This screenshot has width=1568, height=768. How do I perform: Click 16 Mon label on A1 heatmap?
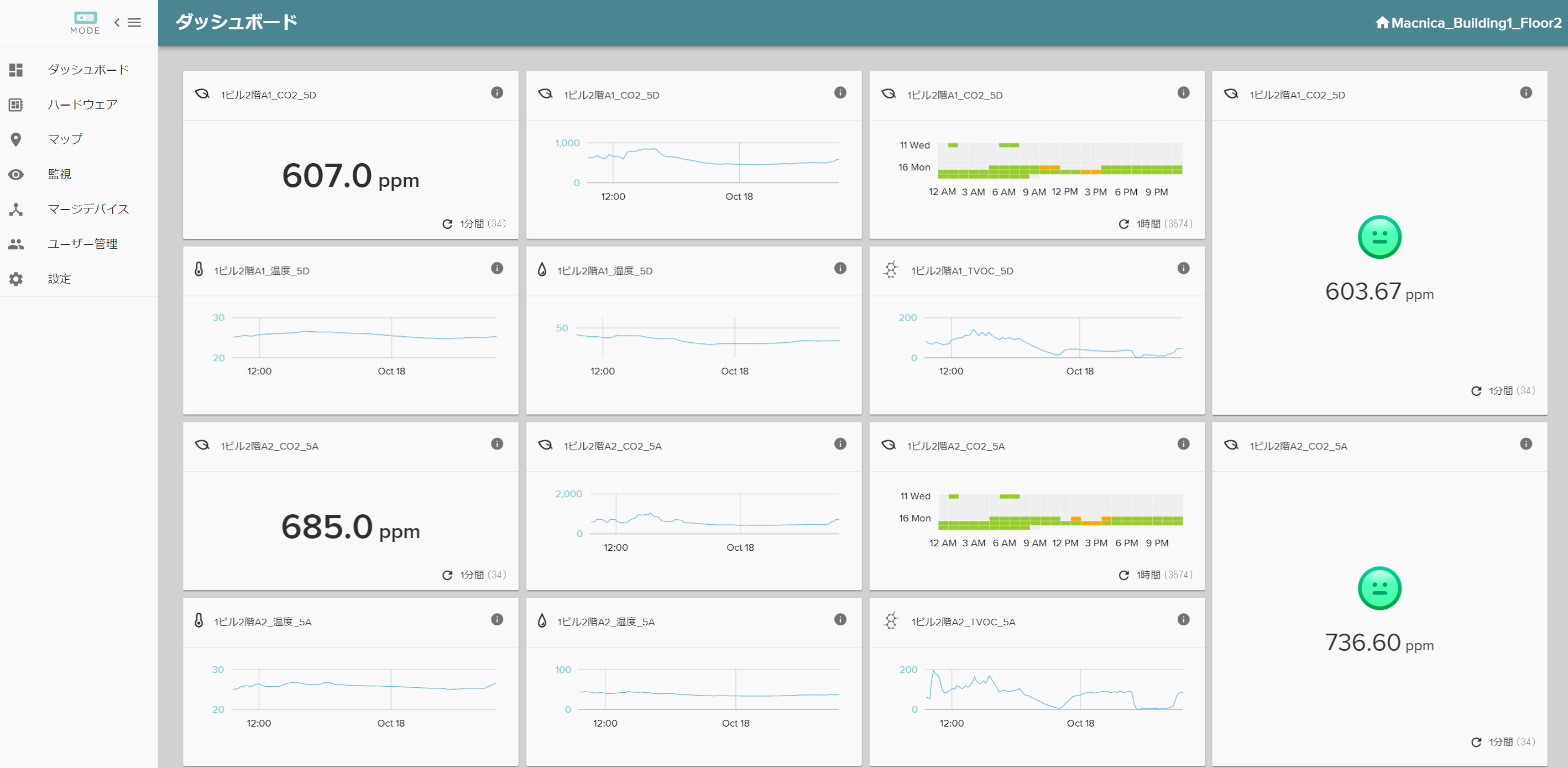coord(913,168)
